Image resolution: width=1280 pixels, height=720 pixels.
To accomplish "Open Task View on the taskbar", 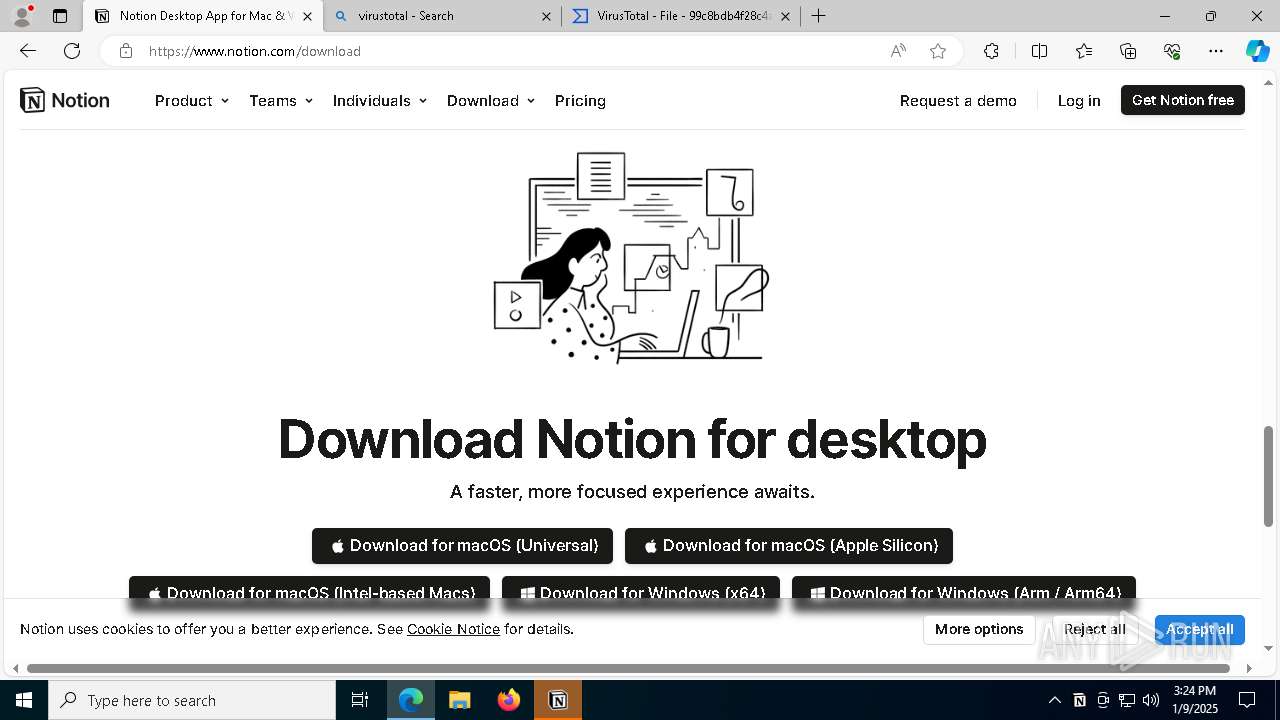I will (x=360, y=700).
